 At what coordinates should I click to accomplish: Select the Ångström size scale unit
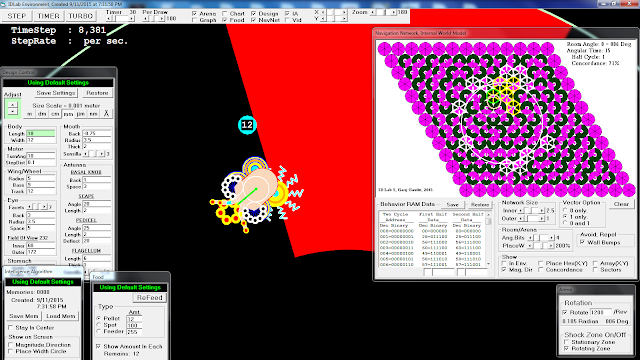pyautogui.click(x=106, y=114)
